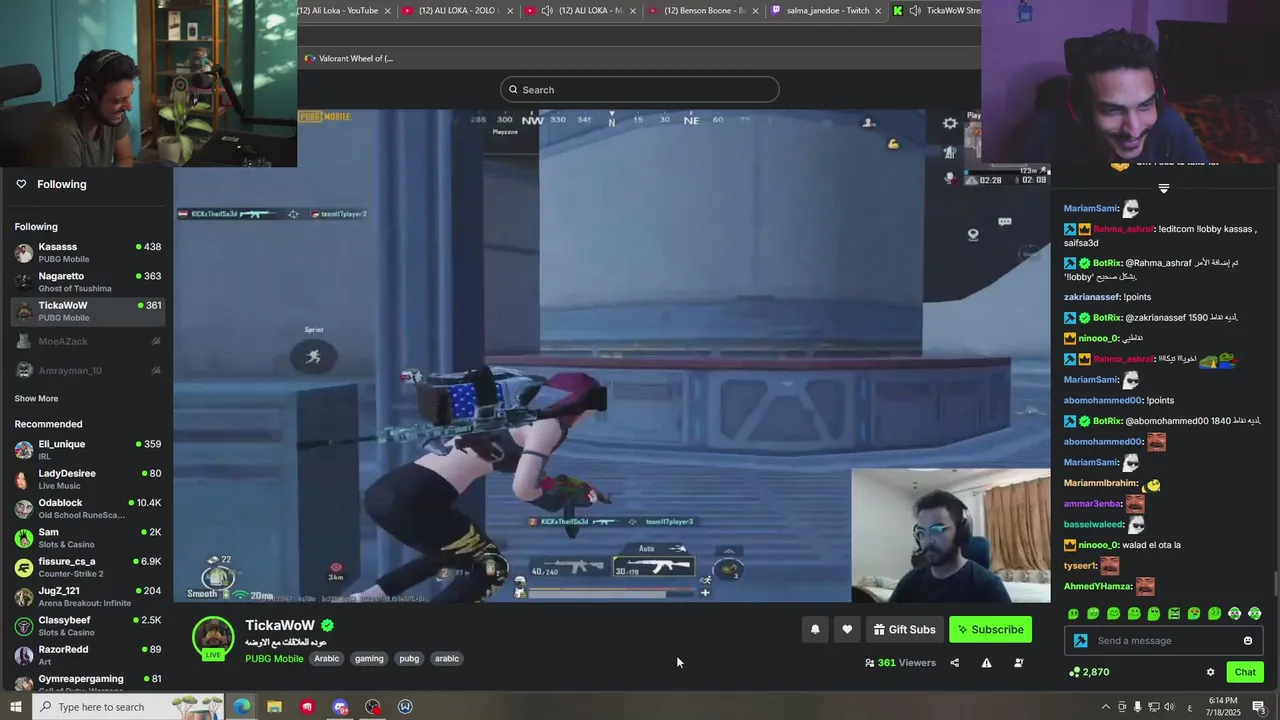The width and height of the screenshot is (1280, 720).
Task: Open the share stream icon
Action: click(x=954, y=662)
